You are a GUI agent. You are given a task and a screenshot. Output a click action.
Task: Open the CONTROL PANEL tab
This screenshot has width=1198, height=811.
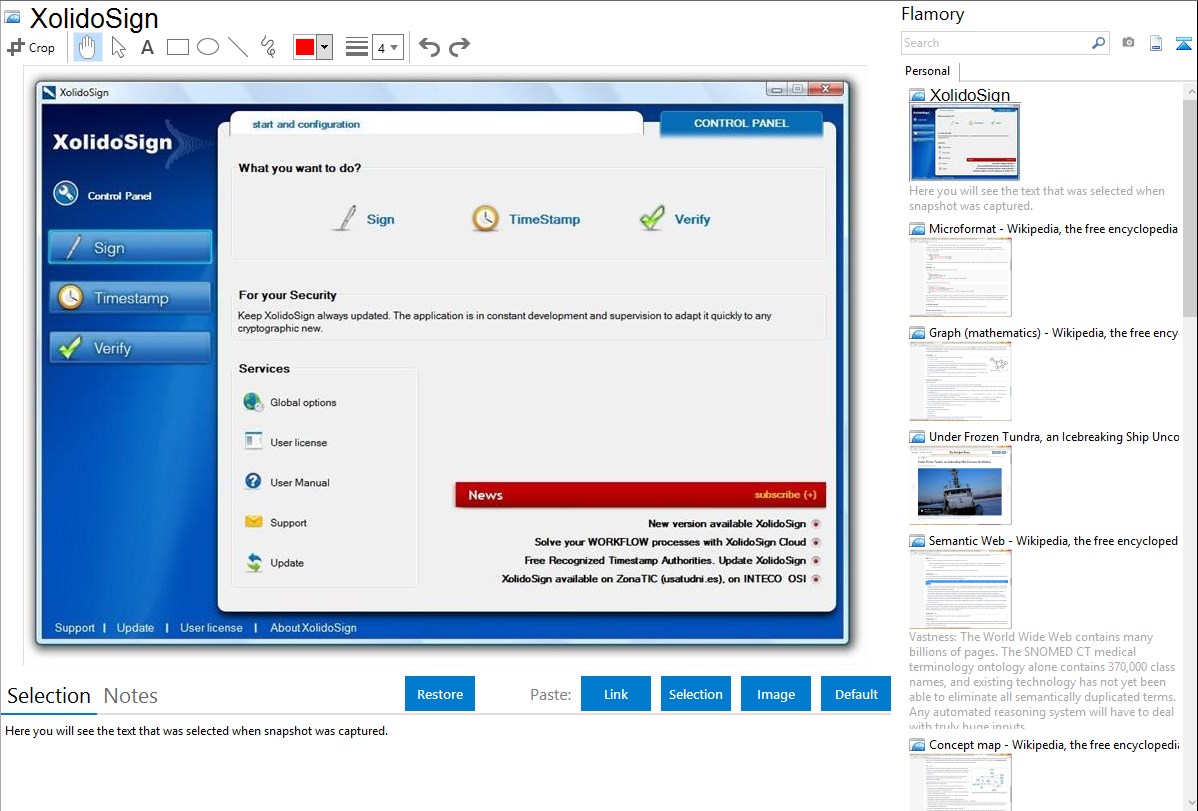pyautogui.click(x=741, y=123)
